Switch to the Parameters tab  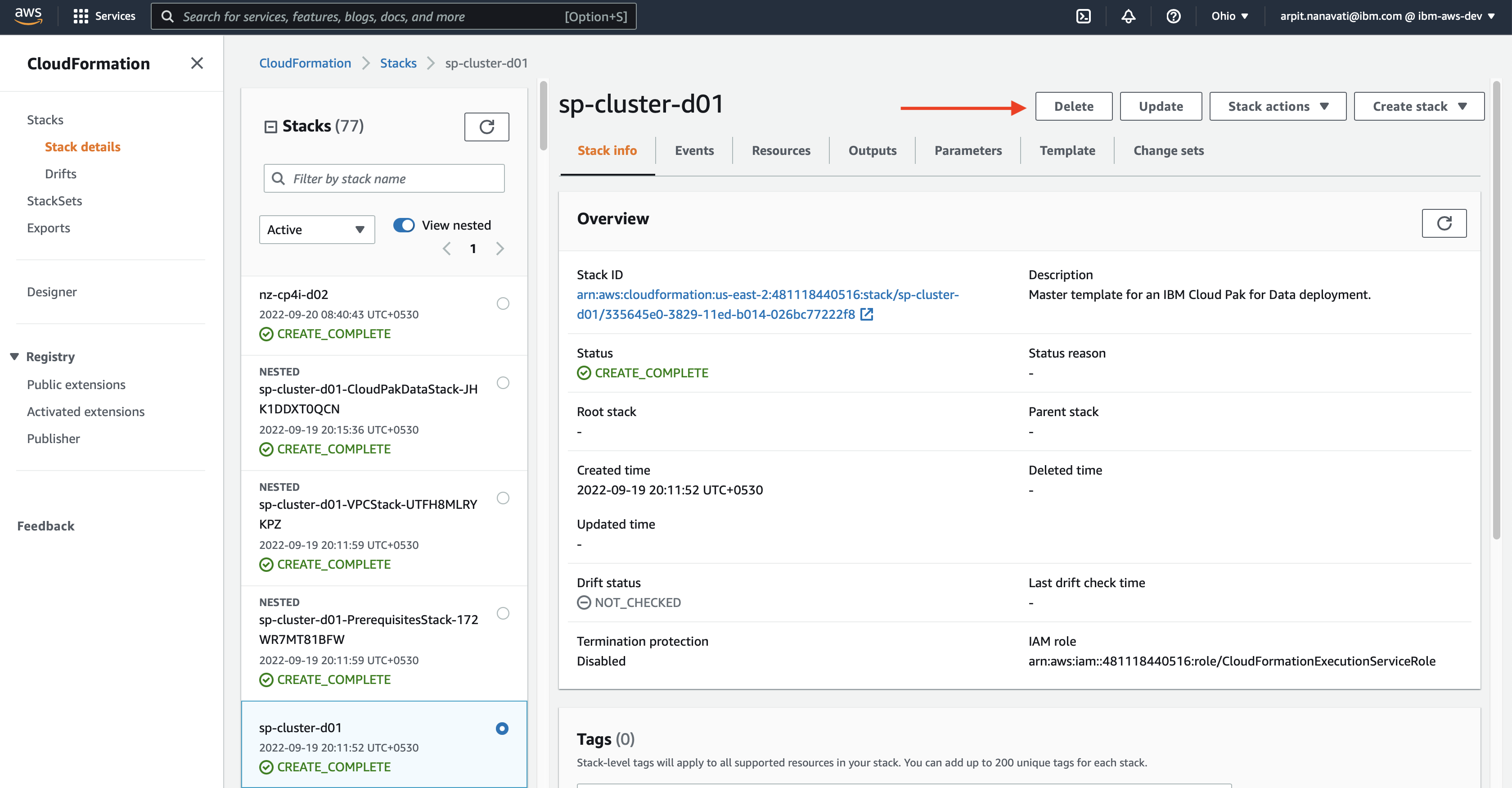(968, 151)
